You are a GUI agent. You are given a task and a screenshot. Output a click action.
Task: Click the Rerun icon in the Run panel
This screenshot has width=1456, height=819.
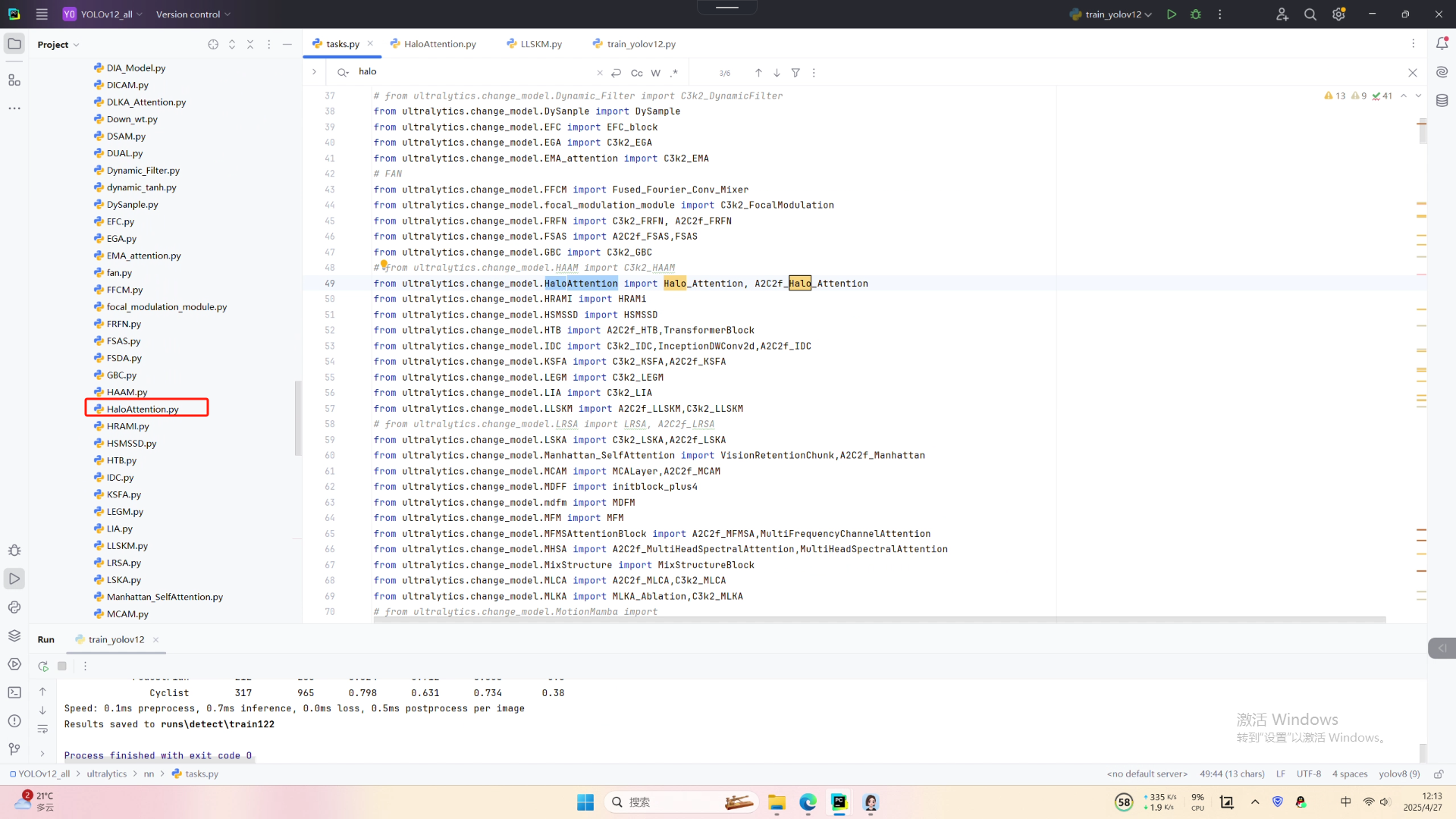pyautogui.click(x=43, y=666)
